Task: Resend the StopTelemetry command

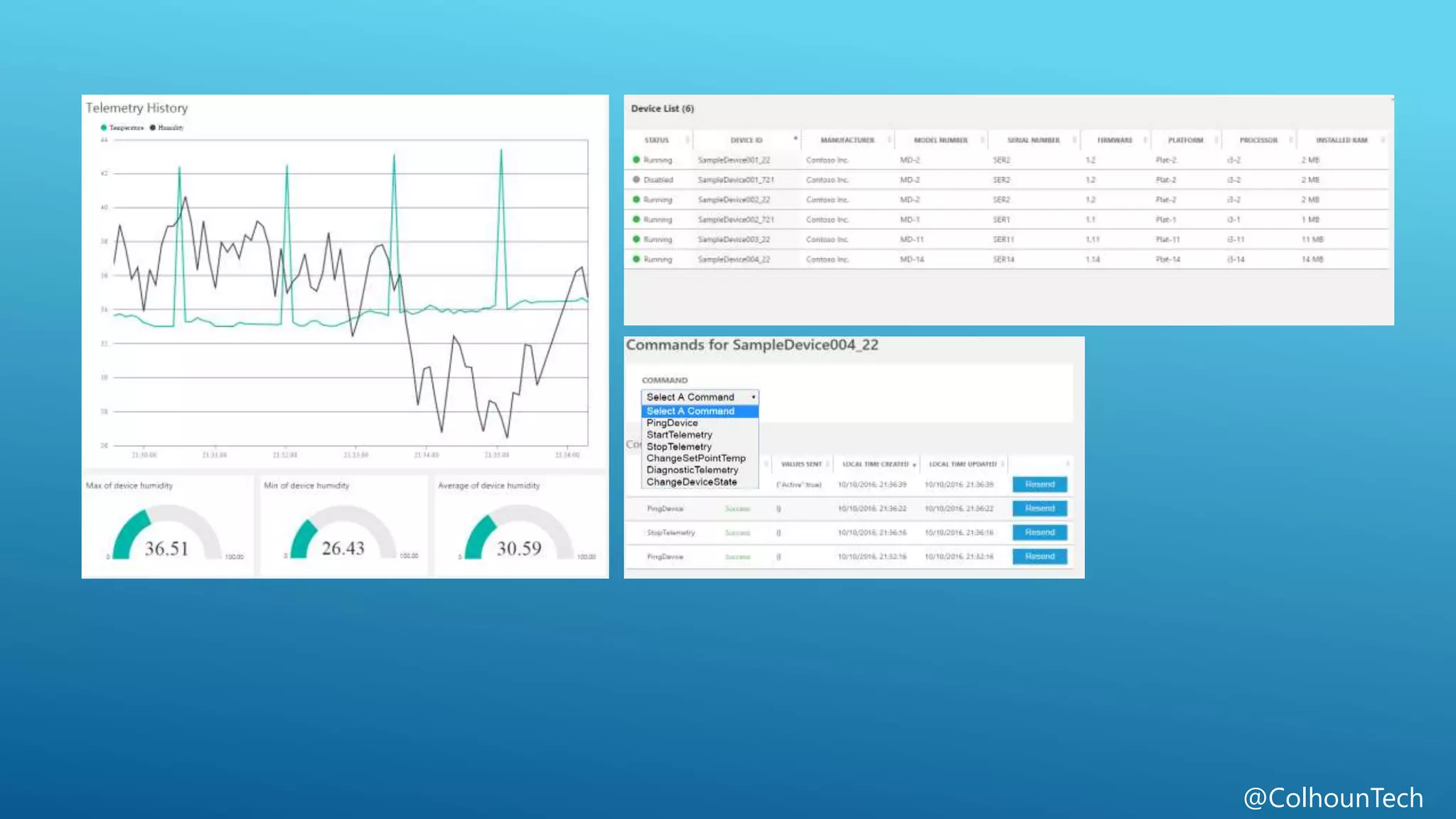Action: [x=1039, y=532]
